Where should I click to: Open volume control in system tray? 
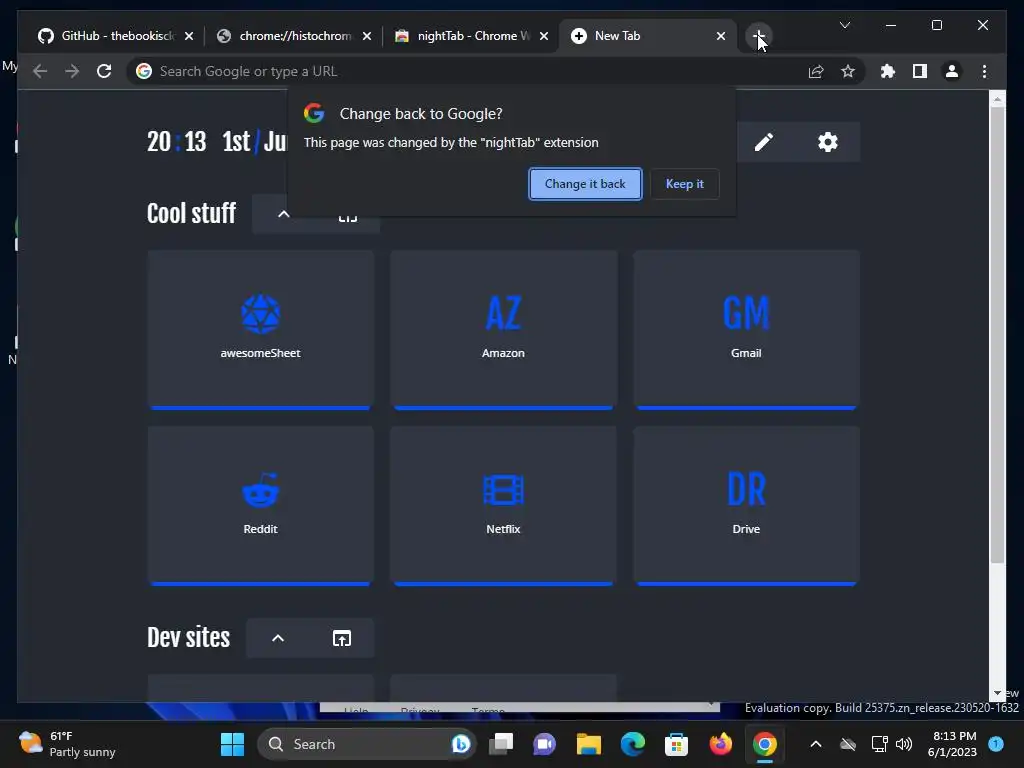pyautogui.click(x=904, y=744)
